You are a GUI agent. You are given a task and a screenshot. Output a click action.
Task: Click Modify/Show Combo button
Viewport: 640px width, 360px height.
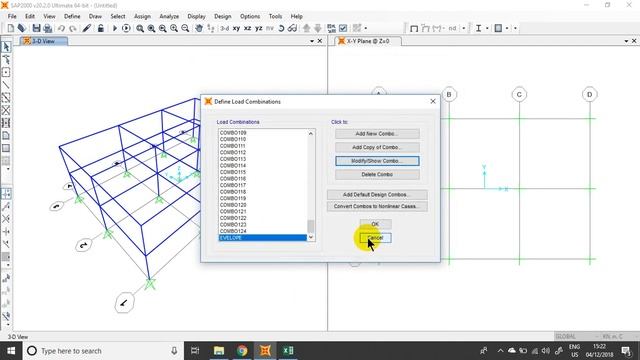pyautogui.click(x=377, y=161)
